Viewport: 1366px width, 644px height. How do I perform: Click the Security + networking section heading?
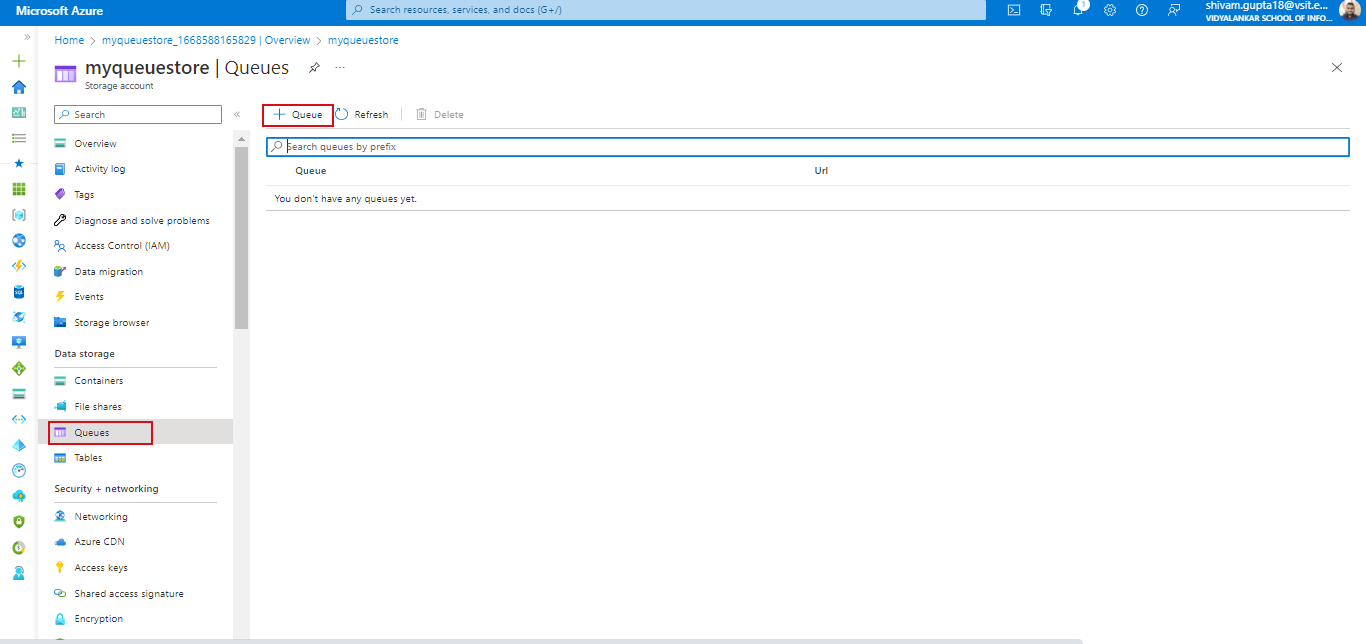click(106, 489)
